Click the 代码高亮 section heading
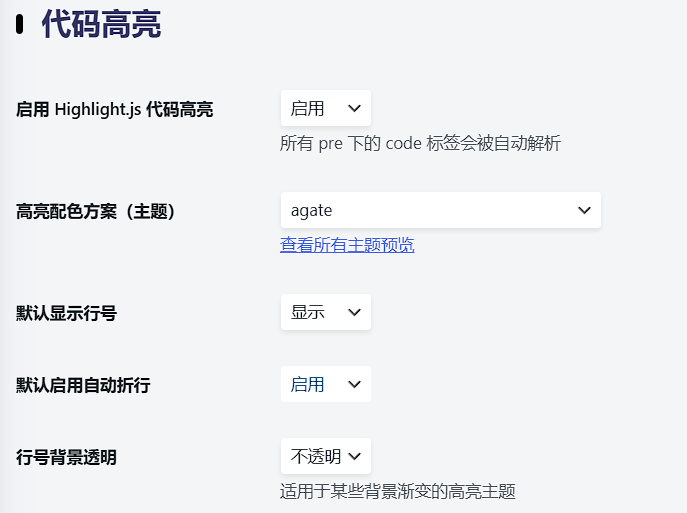This screenshot has height=513, width=687. coord(101,24)
